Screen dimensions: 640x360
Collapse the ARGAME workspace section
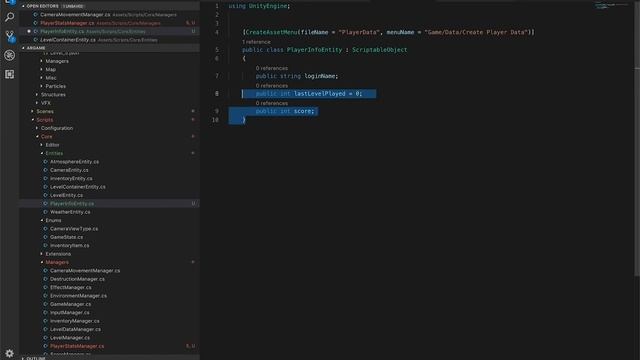(23, 48)
